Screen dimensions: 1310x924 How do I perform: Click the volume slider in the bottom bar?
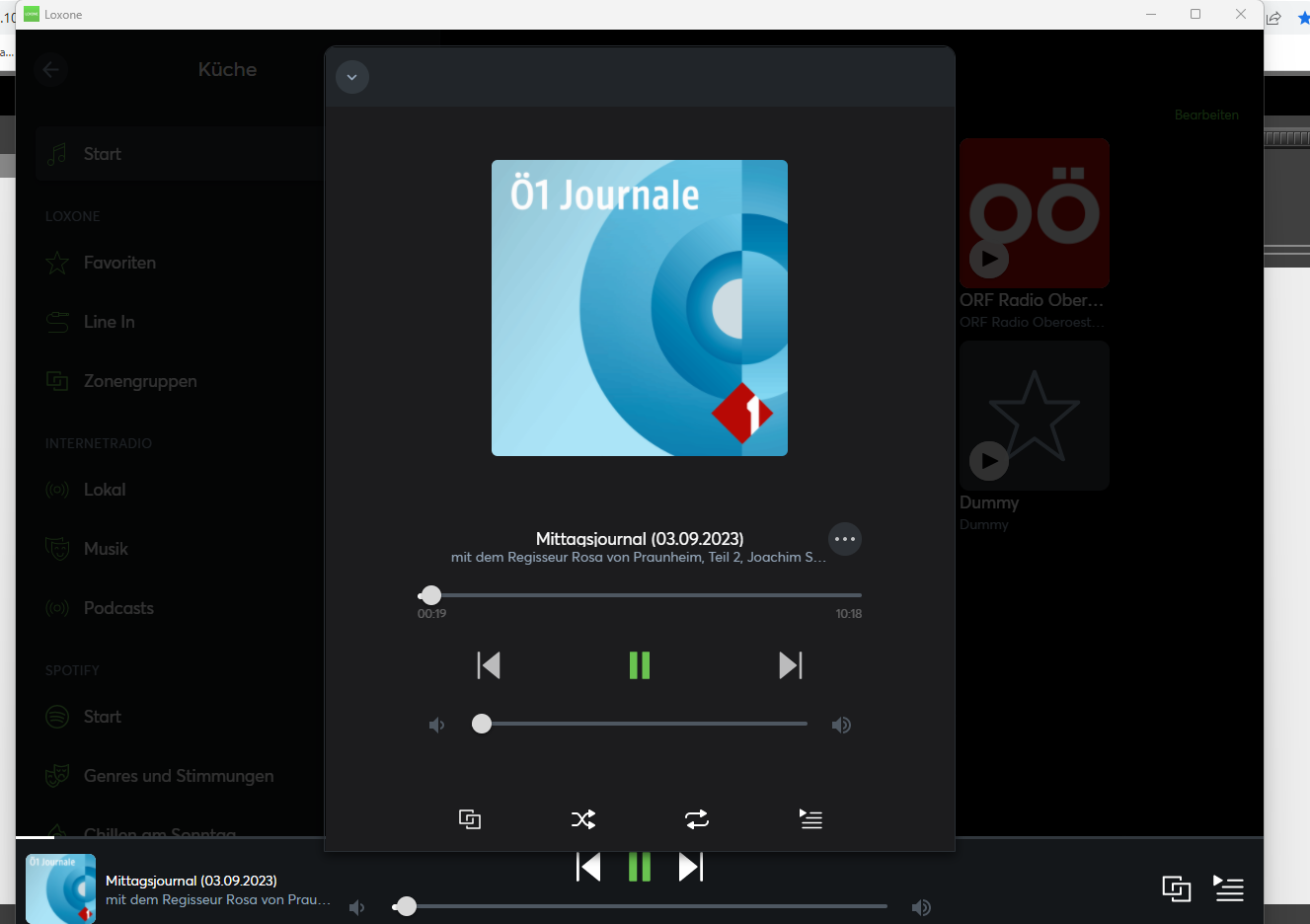pos(640,906)
